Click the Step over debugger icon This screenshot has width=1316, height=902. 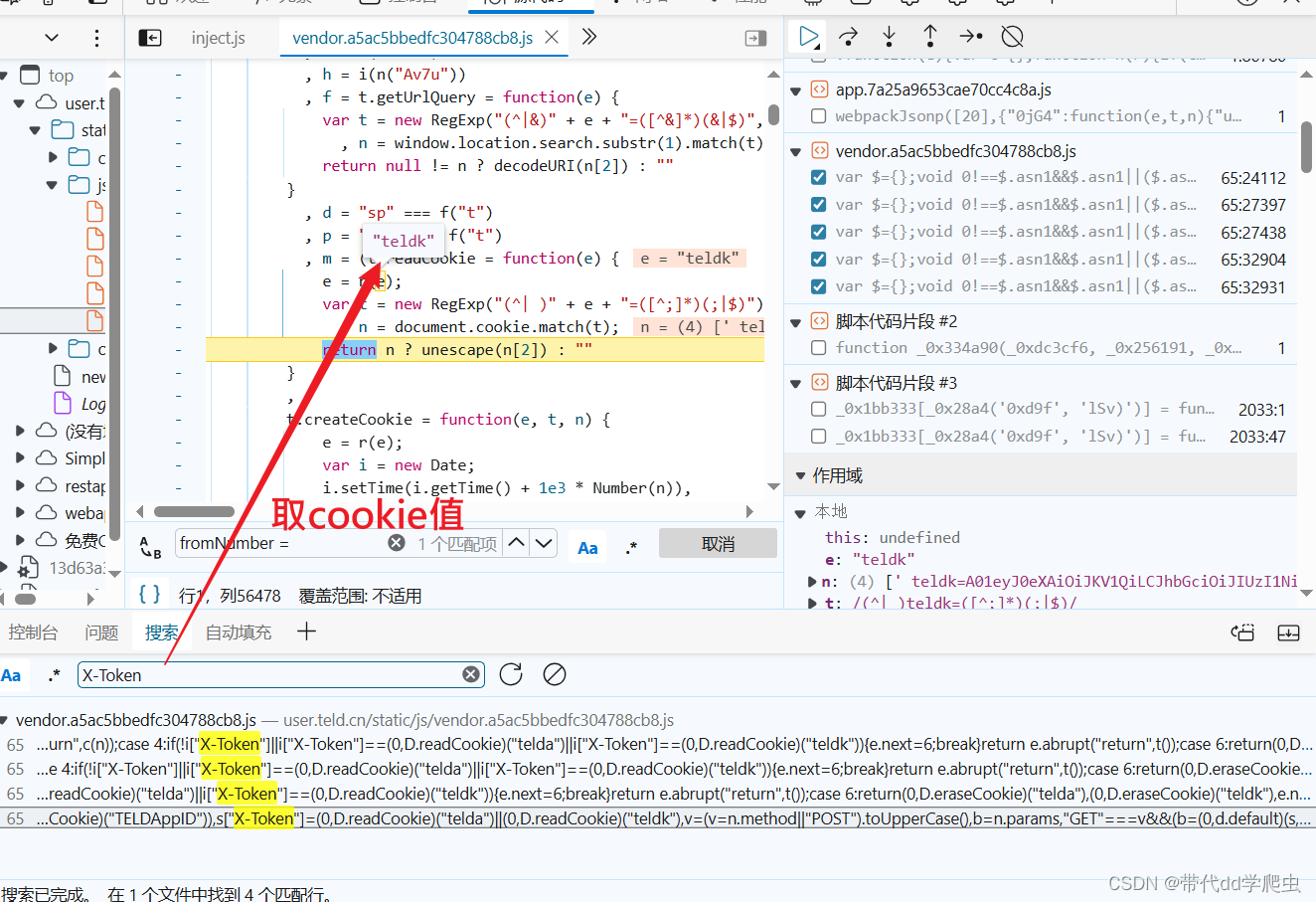tap(848, 37)
